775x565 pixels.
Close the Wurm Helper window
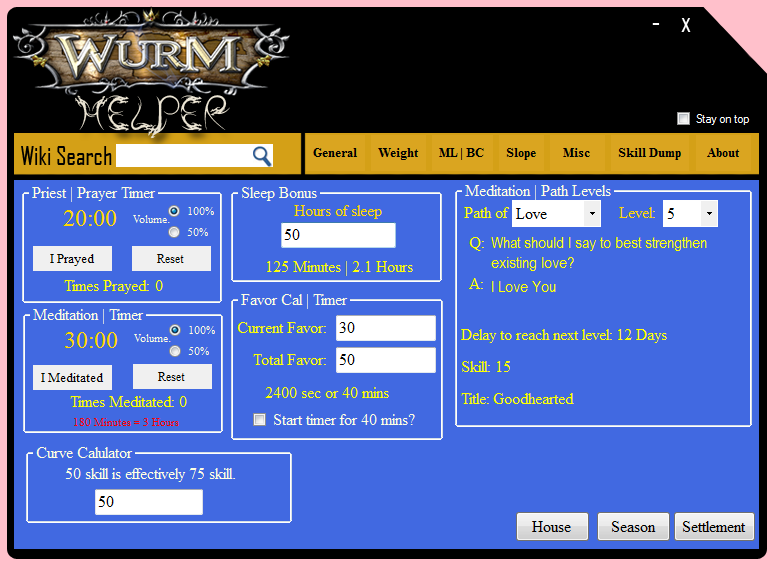686,25
